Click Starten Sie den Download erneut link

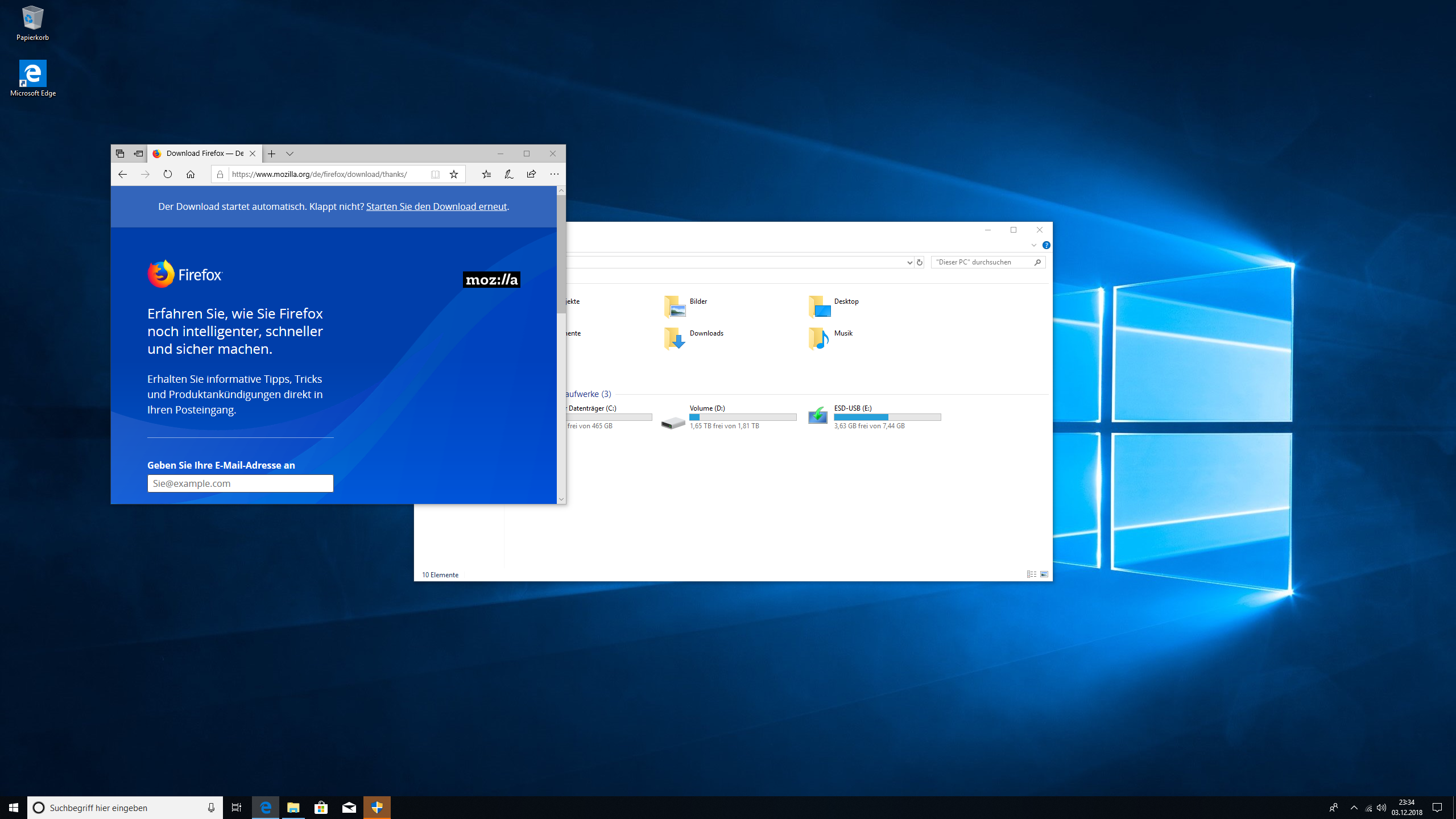pos(436,206)
